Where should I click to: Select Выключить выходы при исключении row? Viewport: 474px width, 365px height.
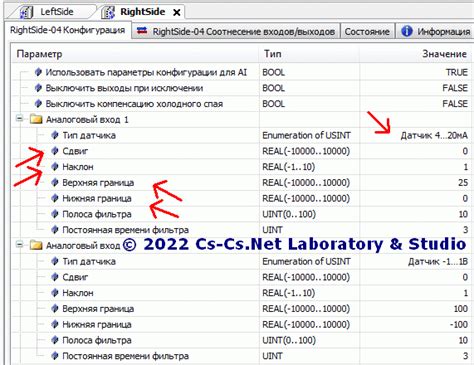pyautogui.click(x=124, y=88)
